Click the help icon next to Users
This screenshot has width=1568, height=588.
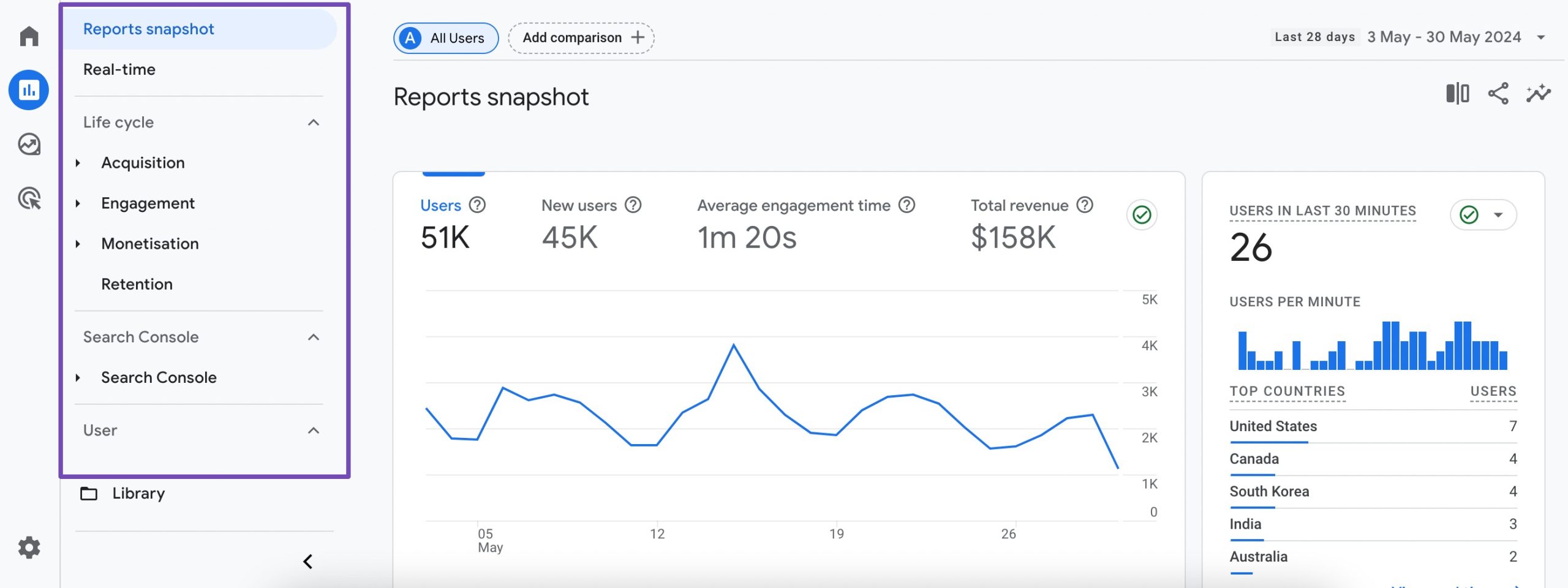[x=477, y=205]
